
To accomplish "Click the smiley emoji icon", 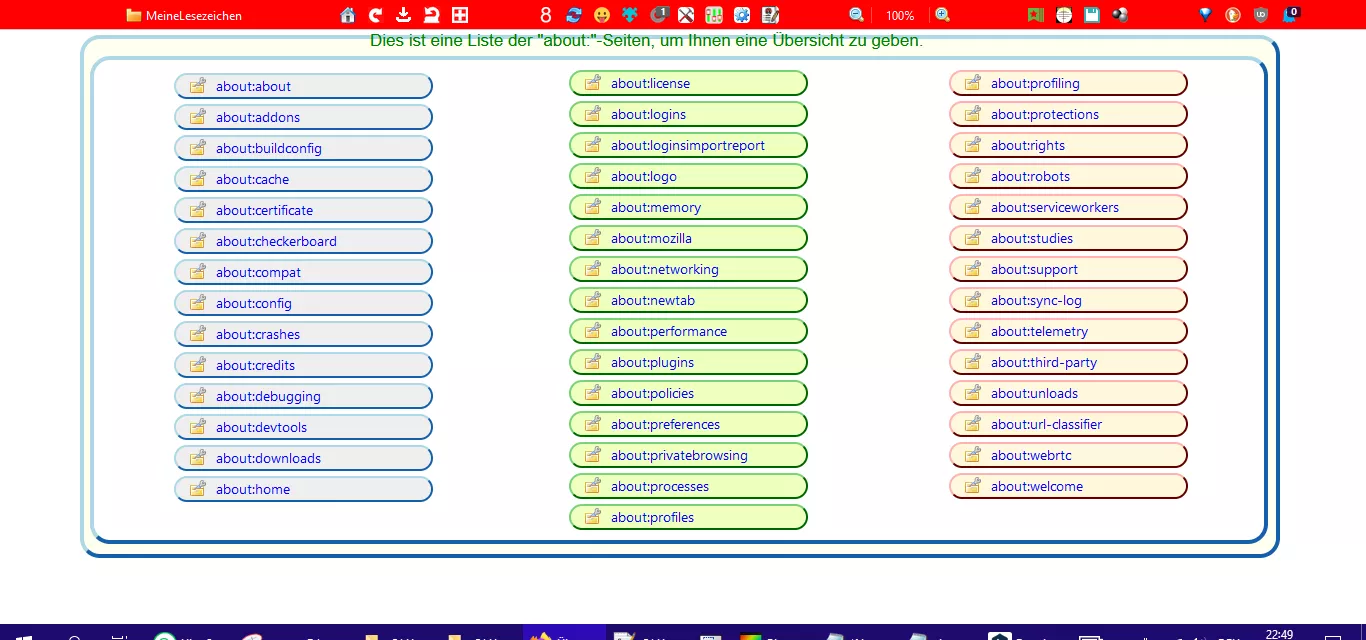I will coord(602,15).
